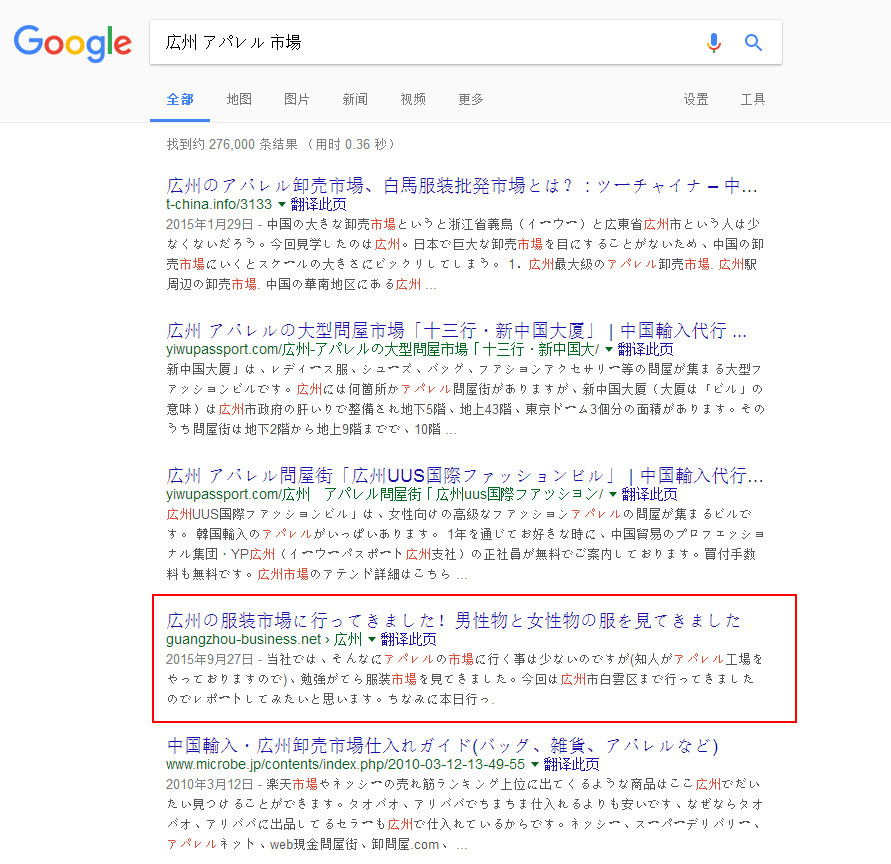The width and height of the screenshot is (891, 864).
Task: Select the 全部 tab
Action: 180,99
